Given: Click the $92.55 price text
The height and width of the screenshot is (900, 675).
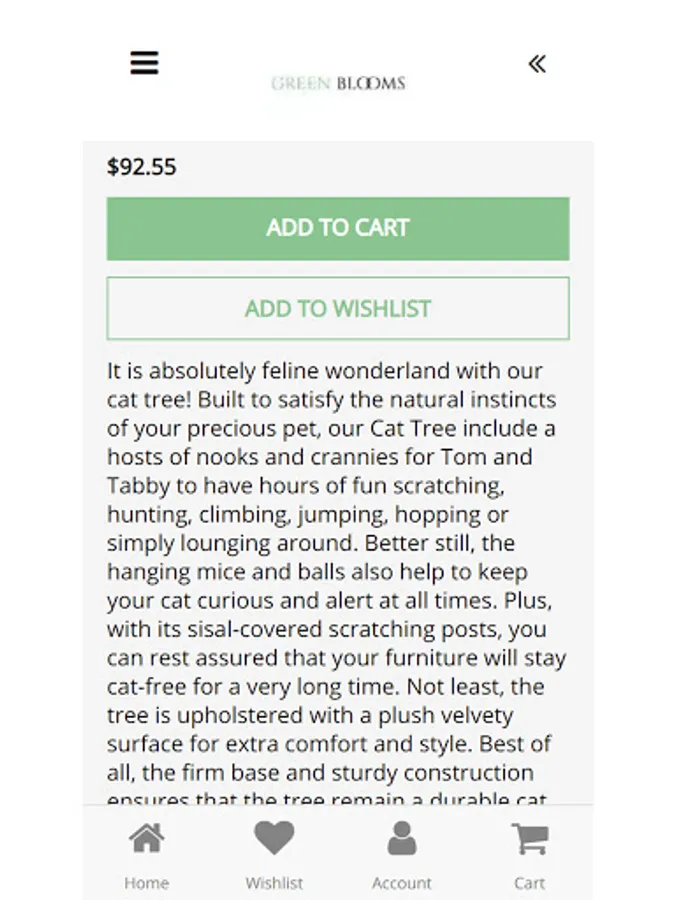Looking at the screenshot, I should click(x=142, y=167).
